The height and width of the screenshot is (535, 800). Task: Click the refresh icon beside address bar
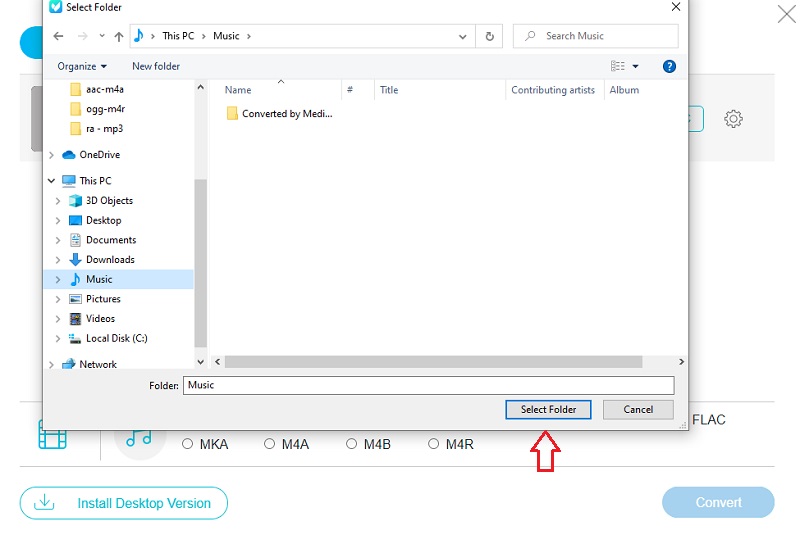click(x=489, y=36)
